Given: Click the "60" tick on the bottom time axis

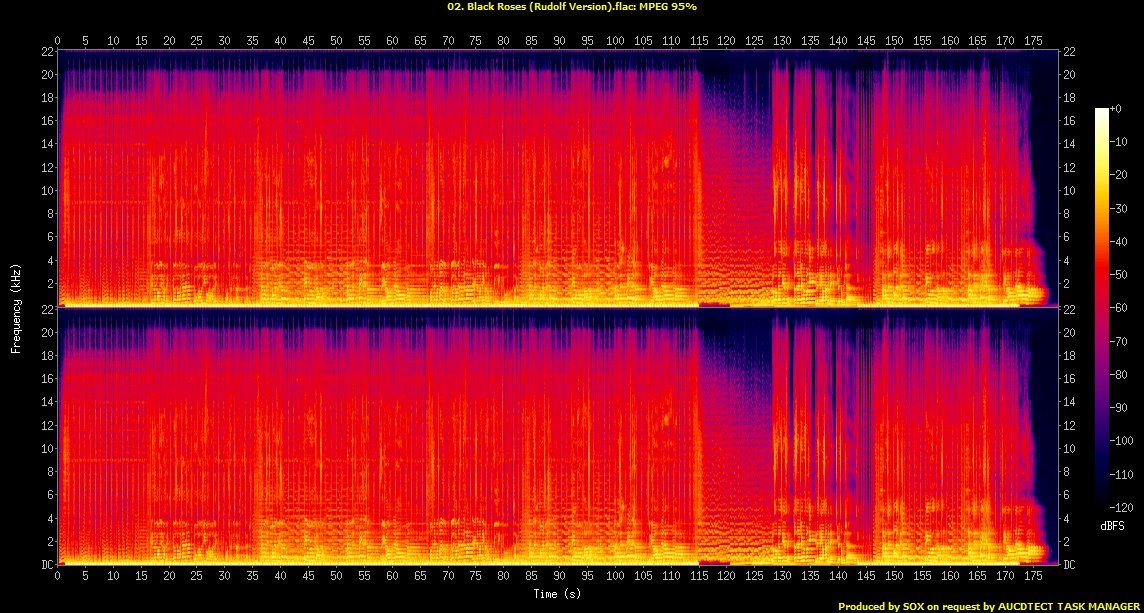Looking at the screenshot, I should click(x=392, y=576).
